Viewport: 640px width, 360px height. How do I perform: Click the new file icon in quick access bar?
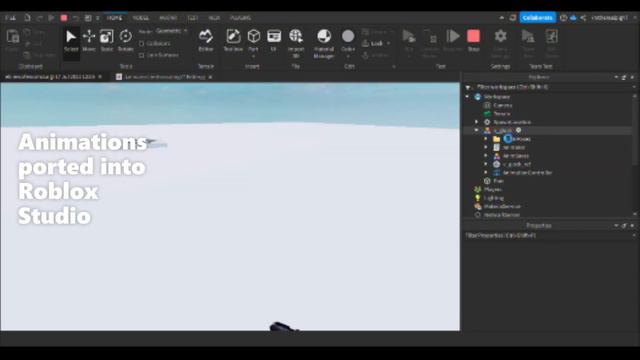tap(27, 18)
